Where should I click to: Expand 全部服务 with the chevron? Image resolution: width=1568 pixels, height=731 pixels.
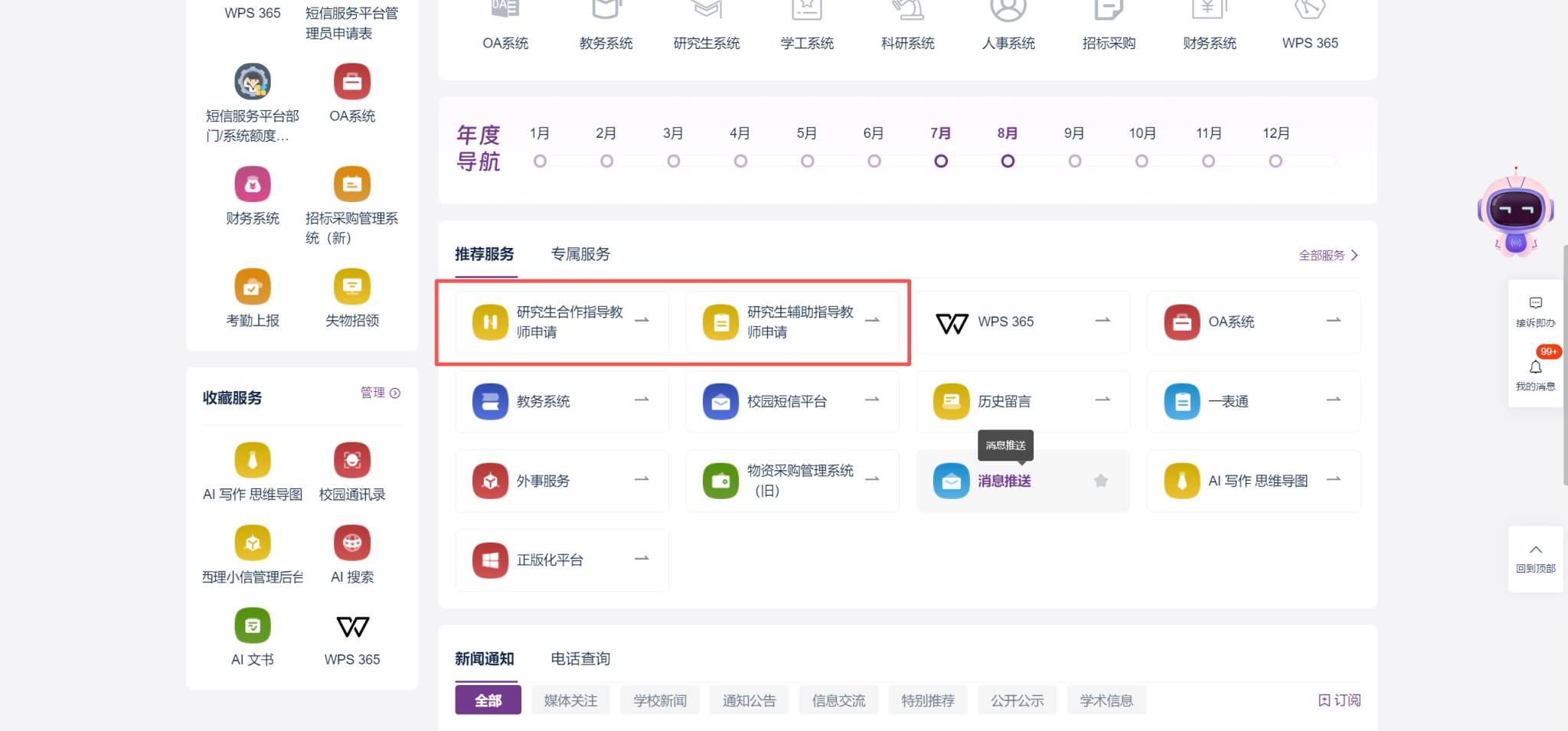tap(1354, 256)
